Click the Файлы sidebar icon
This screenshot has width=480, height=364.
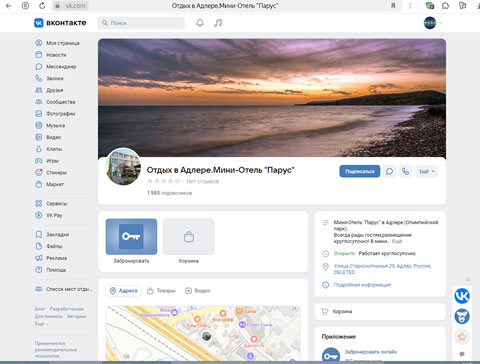pyautogui.click(x=39, y=246)
